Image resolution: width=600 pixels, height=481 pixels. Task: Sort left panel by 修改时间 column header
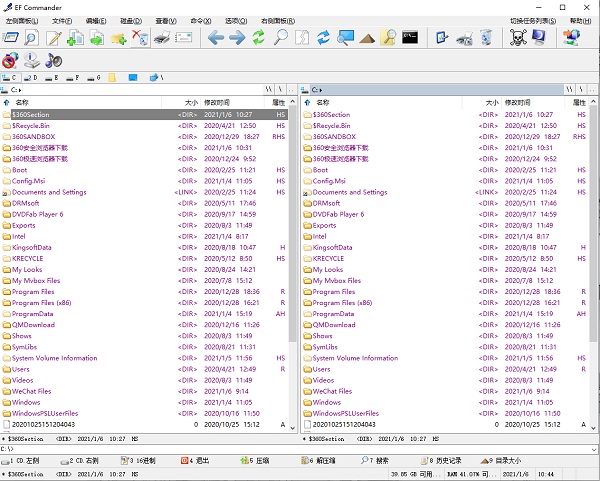point(217,102)
